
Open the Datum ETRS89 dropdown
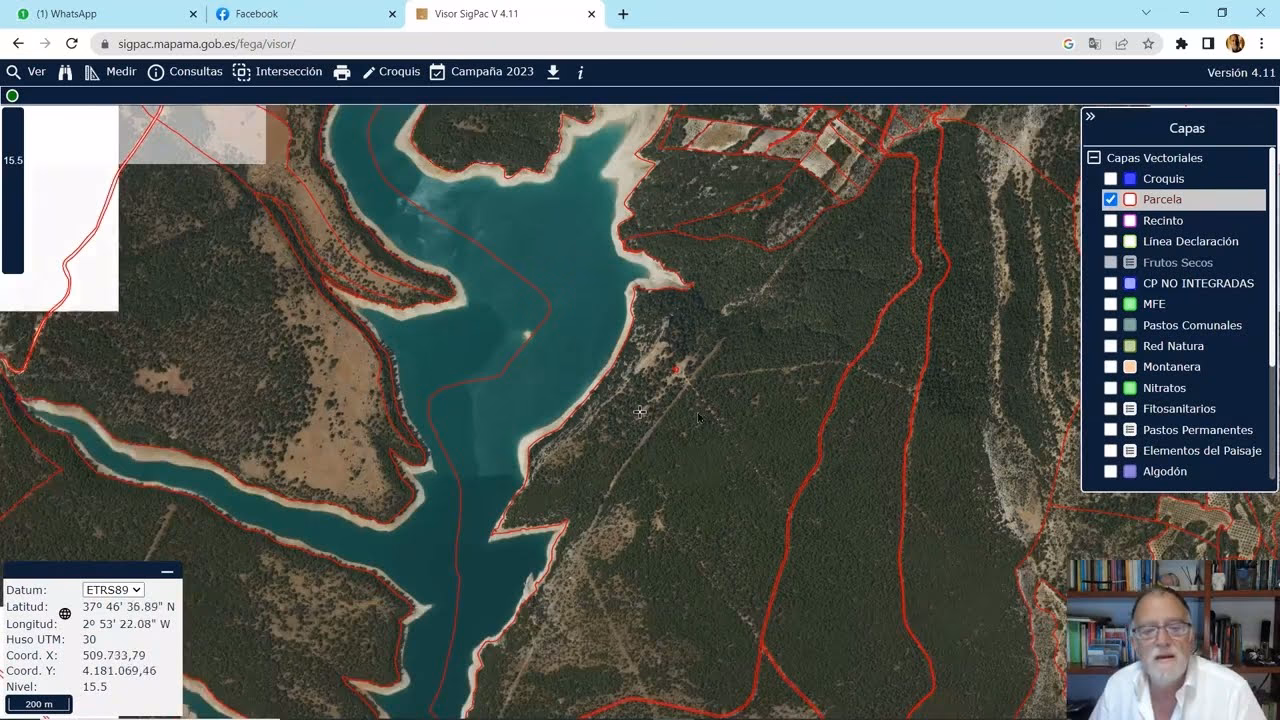click(x=113, y=590)
